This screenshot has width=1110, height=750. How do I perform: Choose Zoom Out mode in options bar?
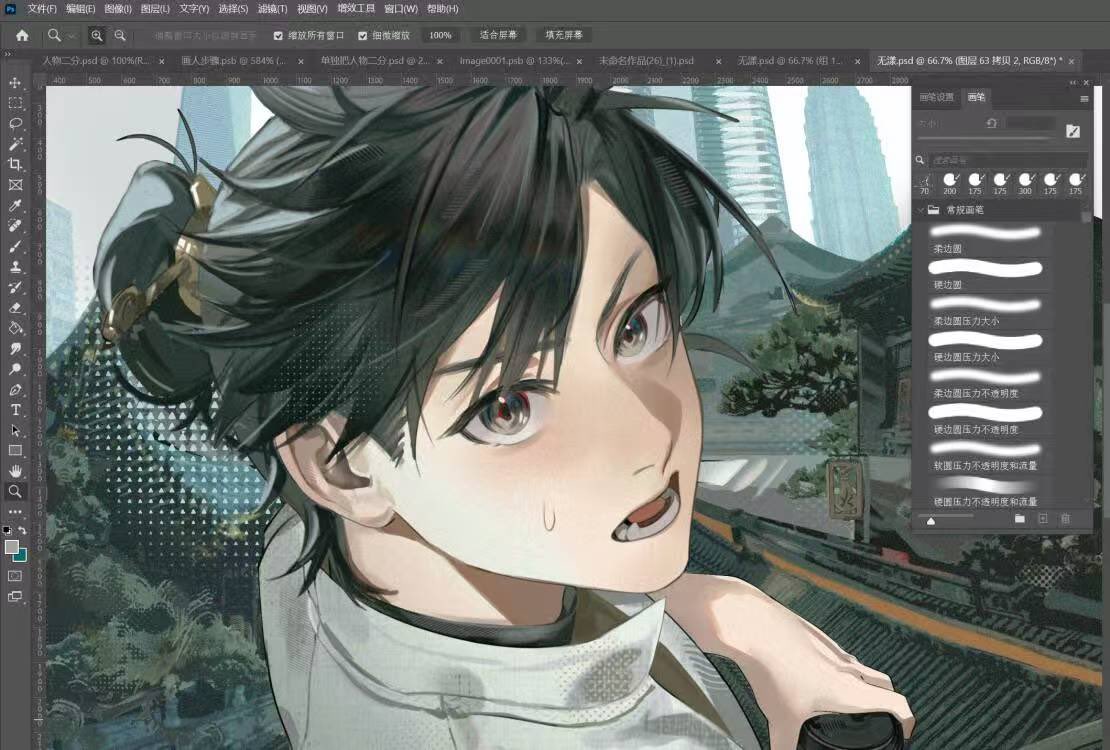(120, 35)
